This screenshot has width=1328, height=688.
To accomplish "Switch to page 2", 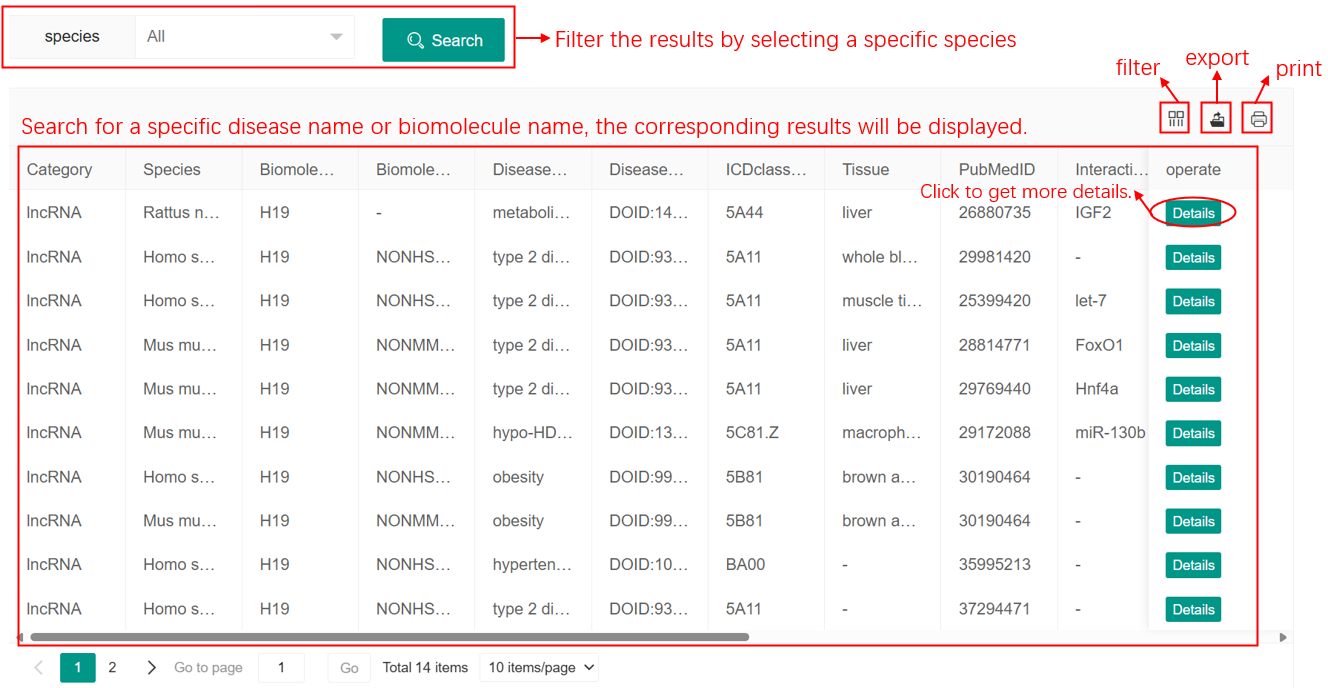I will (x=112, y=667).
